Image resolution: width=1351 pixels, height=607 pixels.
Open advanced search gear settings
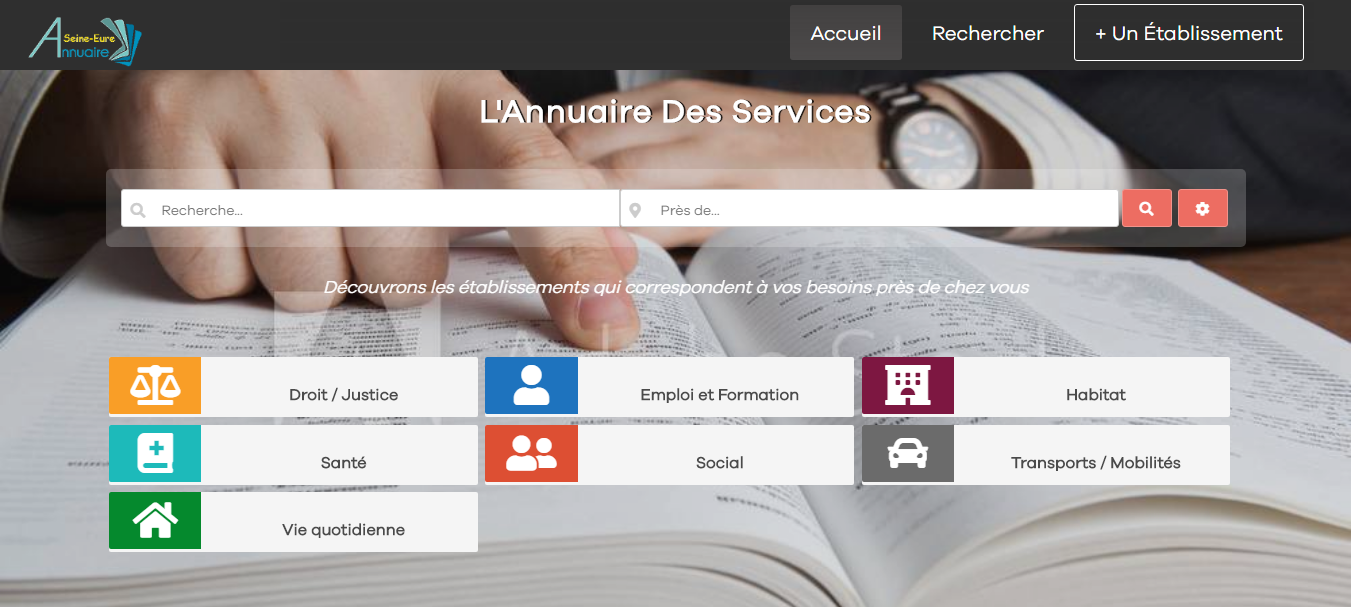point(1203,208)
